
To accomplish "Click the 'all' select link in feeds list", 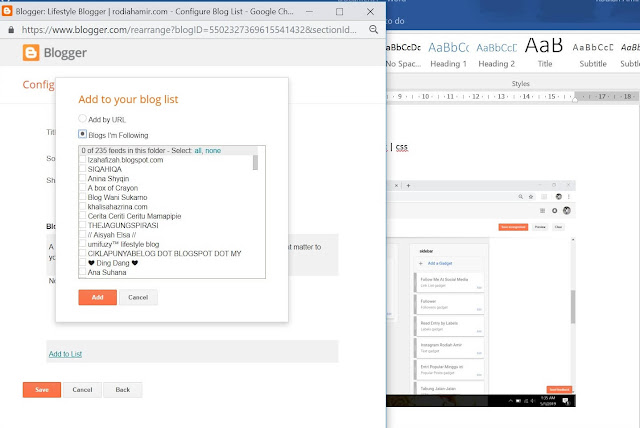I will tap(198, 151).
